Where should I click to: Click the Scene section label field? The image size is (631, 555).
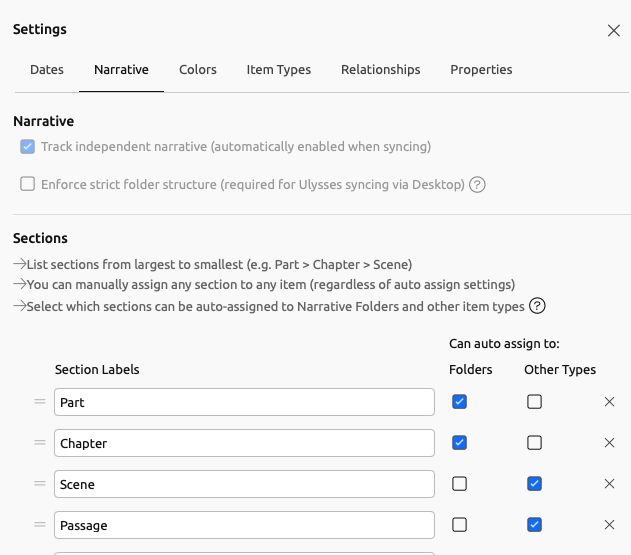coord(244,484)
